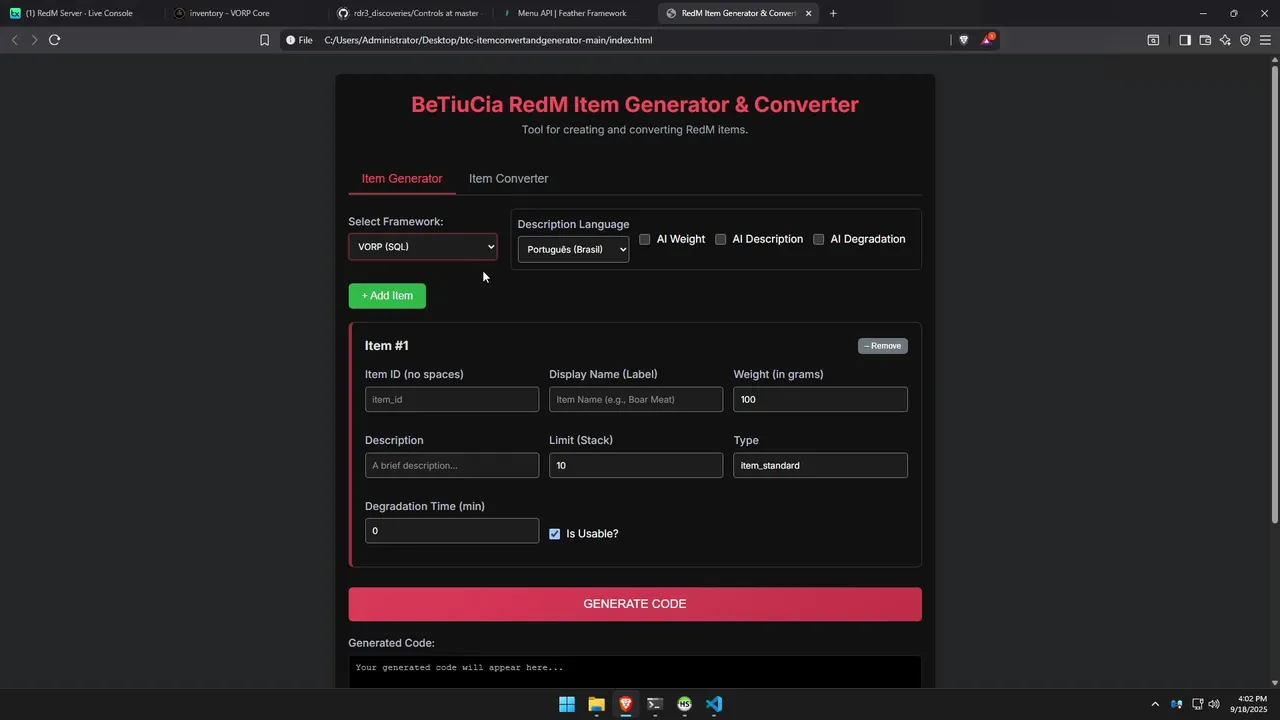
Task: Switch to RedM Server Live Console tab
Action: [x=80, y=13]
